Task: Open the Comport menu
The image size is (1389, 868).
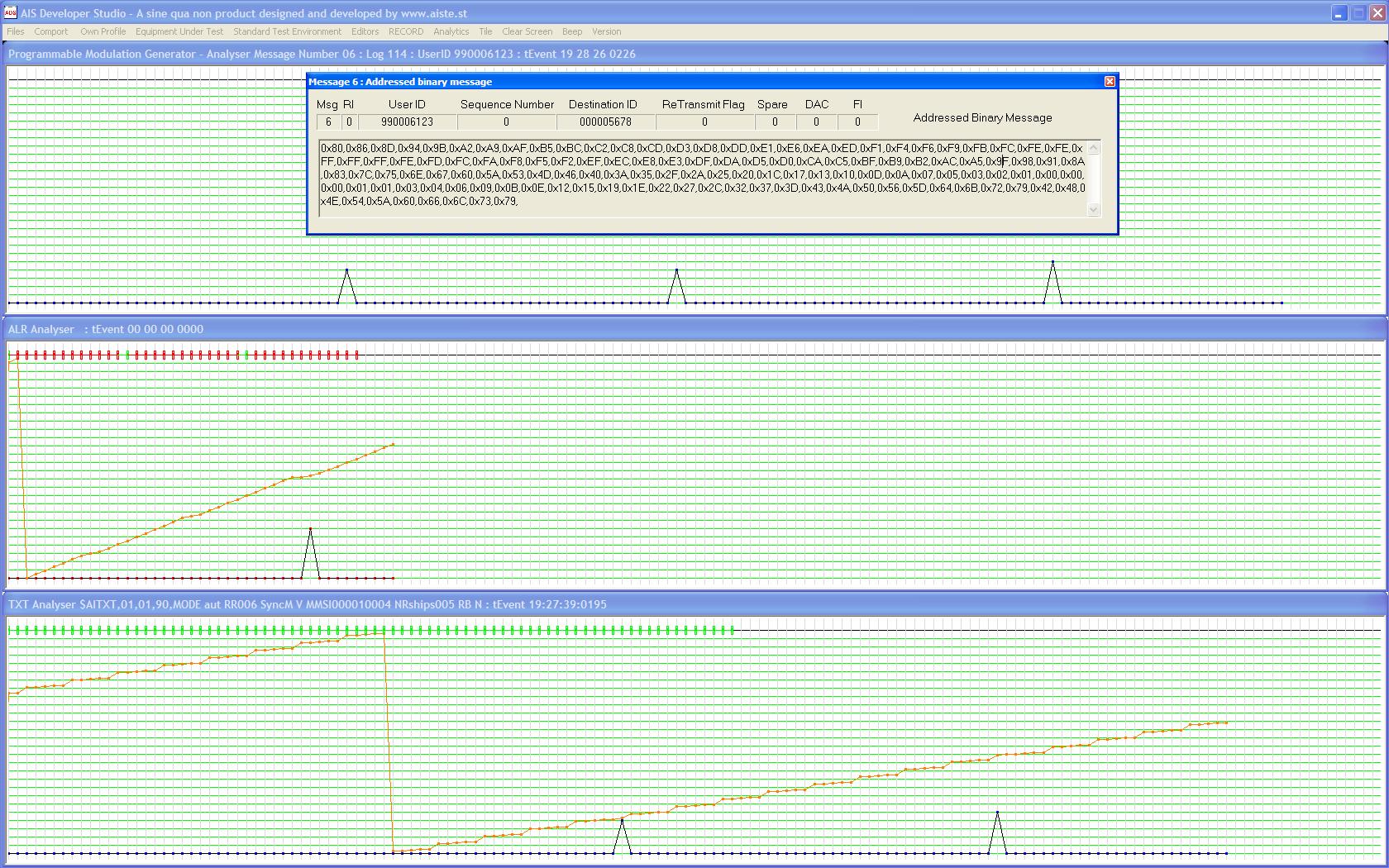Action: (50, 31)
